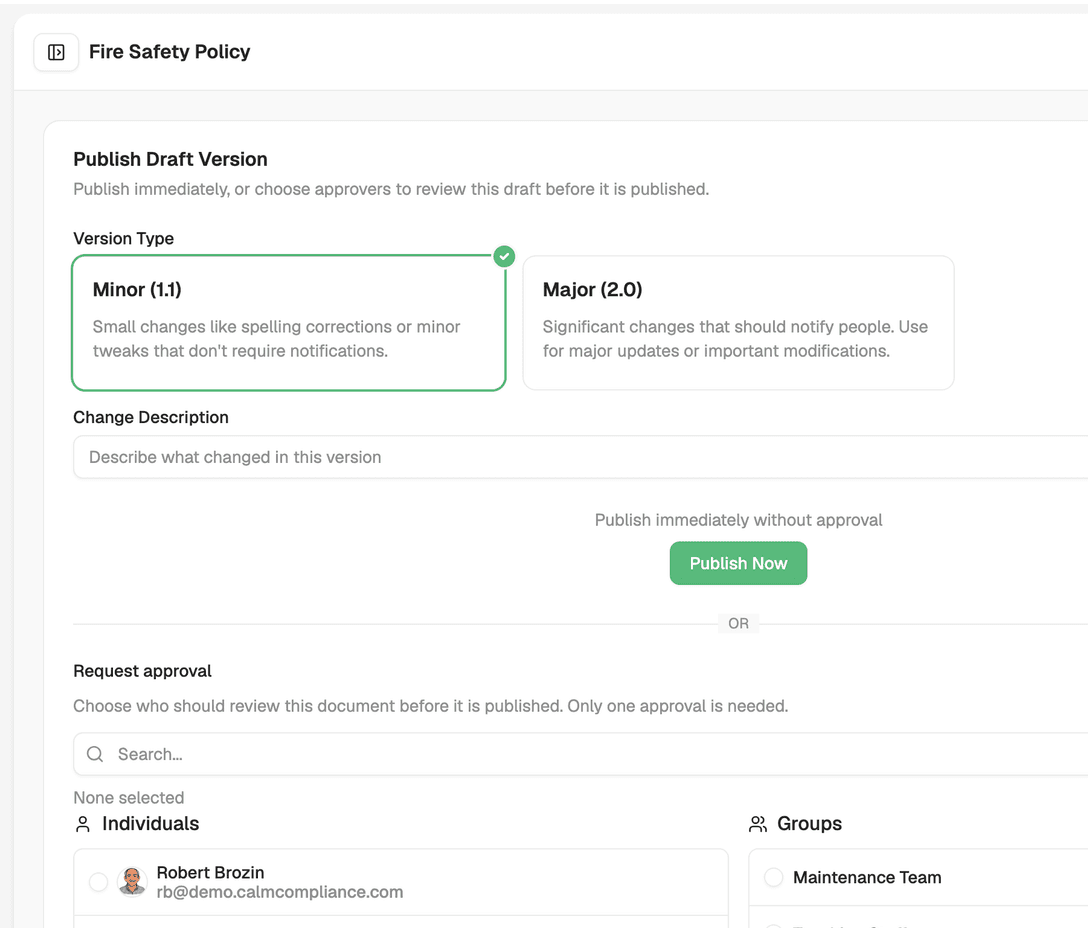Click the Publish Now button
1088x928 pixels.
[738, 563]
